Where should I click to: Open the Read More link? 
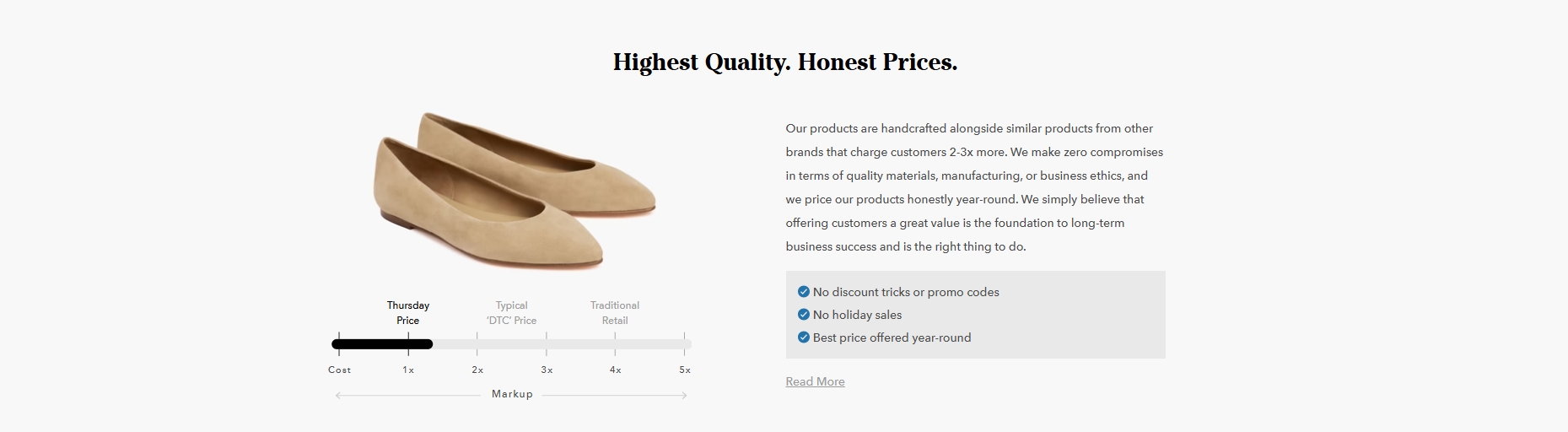pyautogui.click(x=815, y=381)
